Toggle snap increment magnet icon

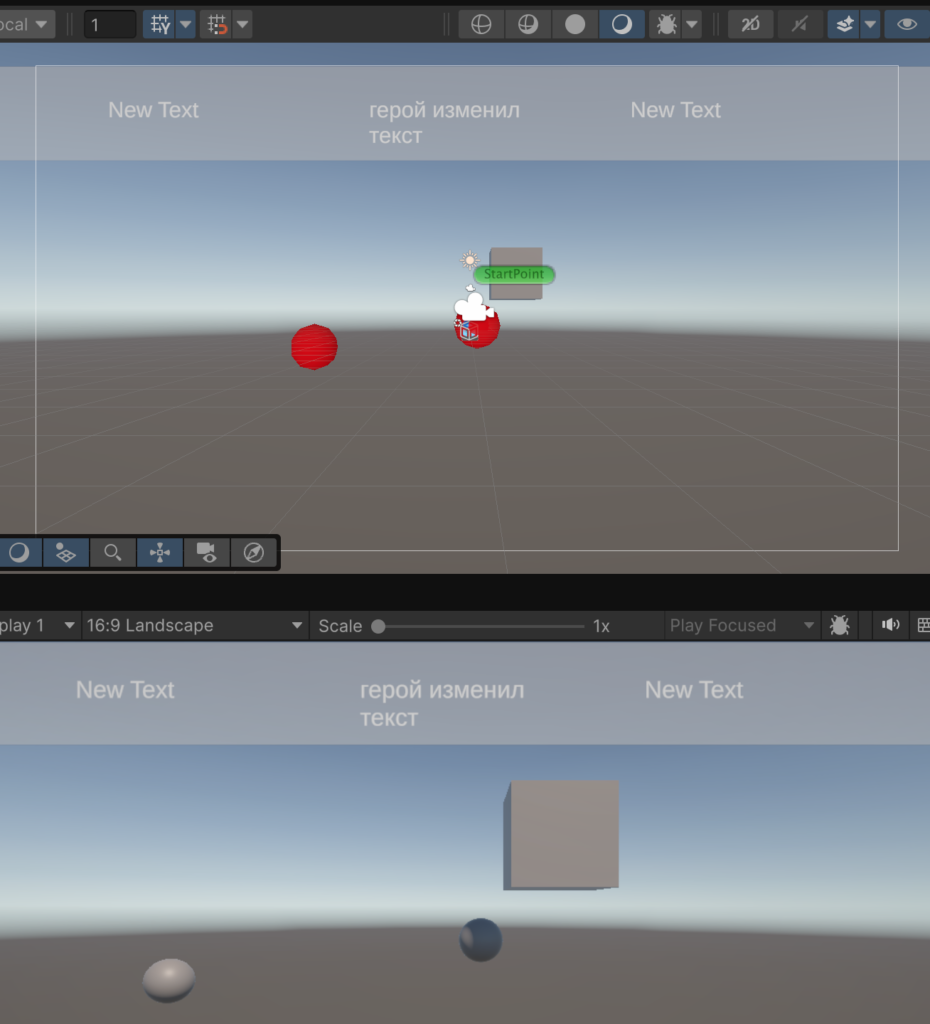(217, 25)
